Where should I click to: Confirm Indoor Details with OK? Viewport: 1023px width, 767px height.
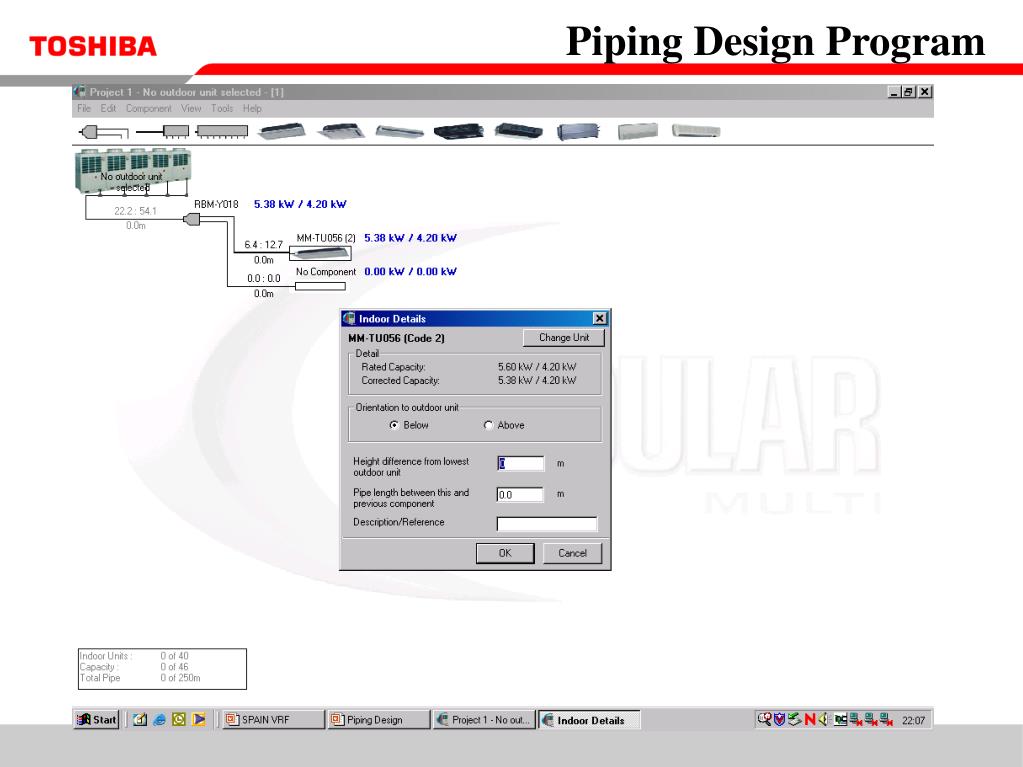505,553
